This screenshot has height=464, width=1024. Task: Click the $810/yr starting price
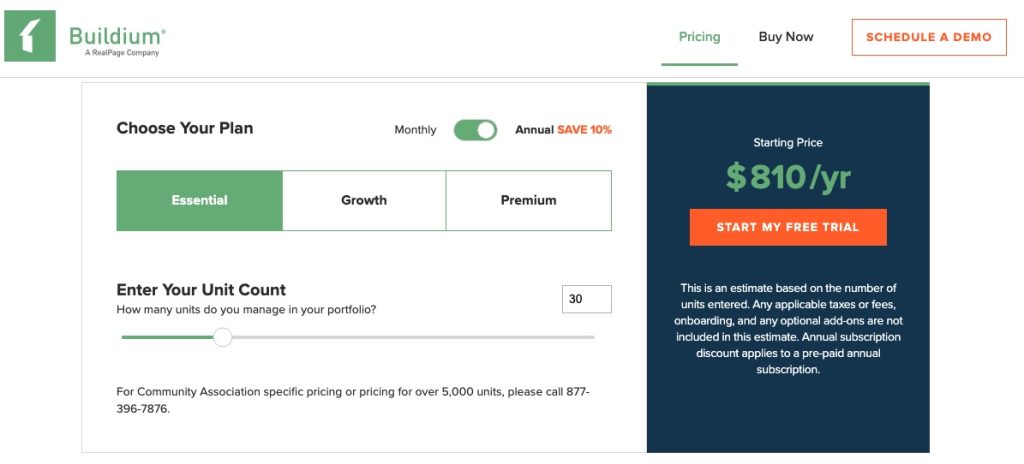coord(788,178)
